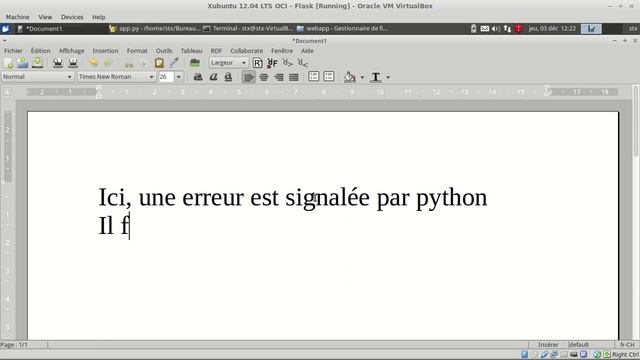640x360 pixels.
Task: Click the highlight color paint bucket
Action: pos(350,77)
